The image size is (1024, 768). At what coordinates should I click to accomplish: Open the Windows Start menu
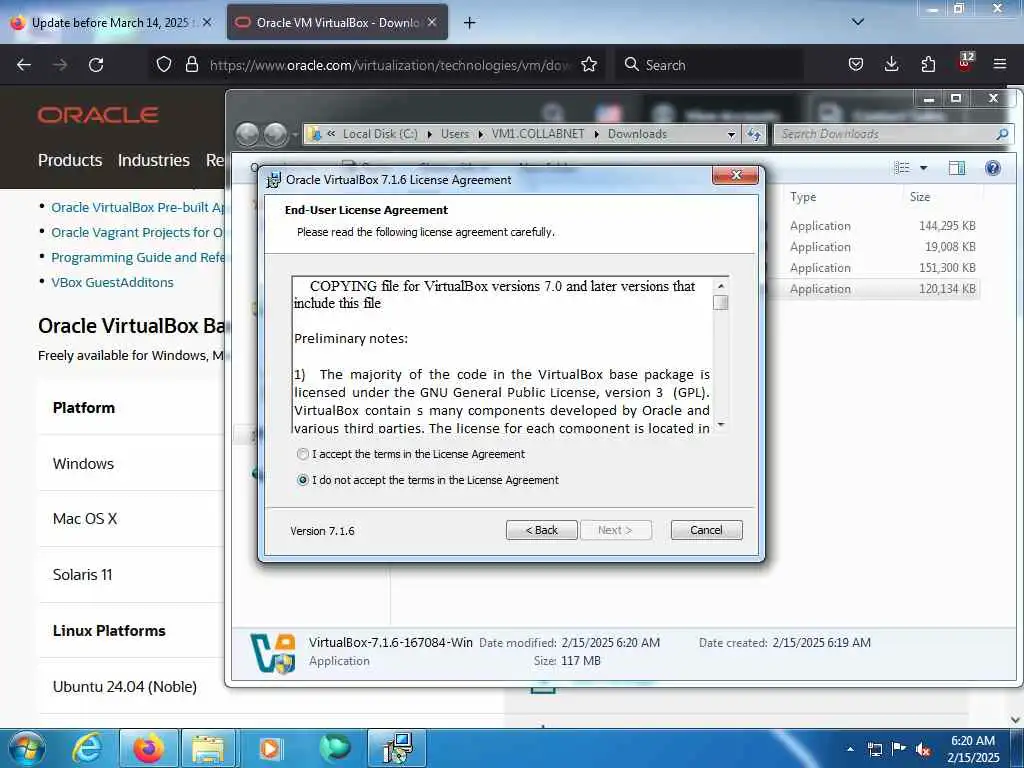[26, 748]
